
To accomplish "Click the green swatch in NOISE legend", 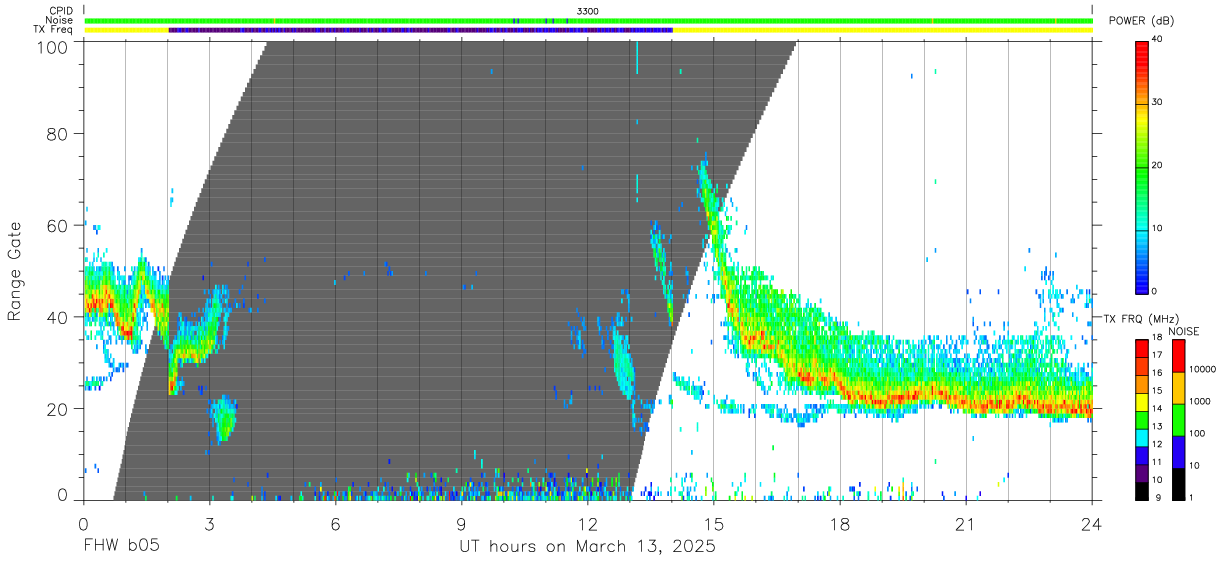I will (1179, 420).
